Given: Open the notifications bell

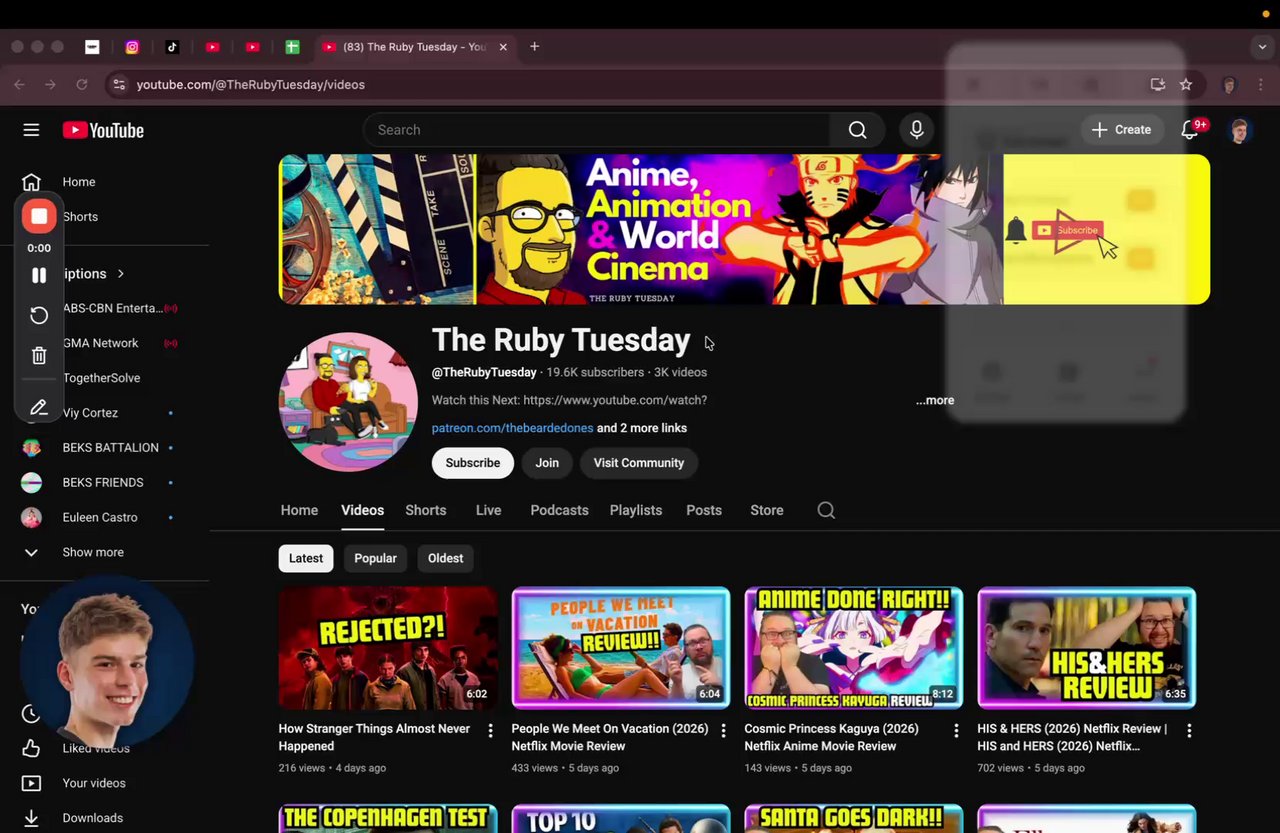Looking at the screenshot, I should tap(1190, 130).
